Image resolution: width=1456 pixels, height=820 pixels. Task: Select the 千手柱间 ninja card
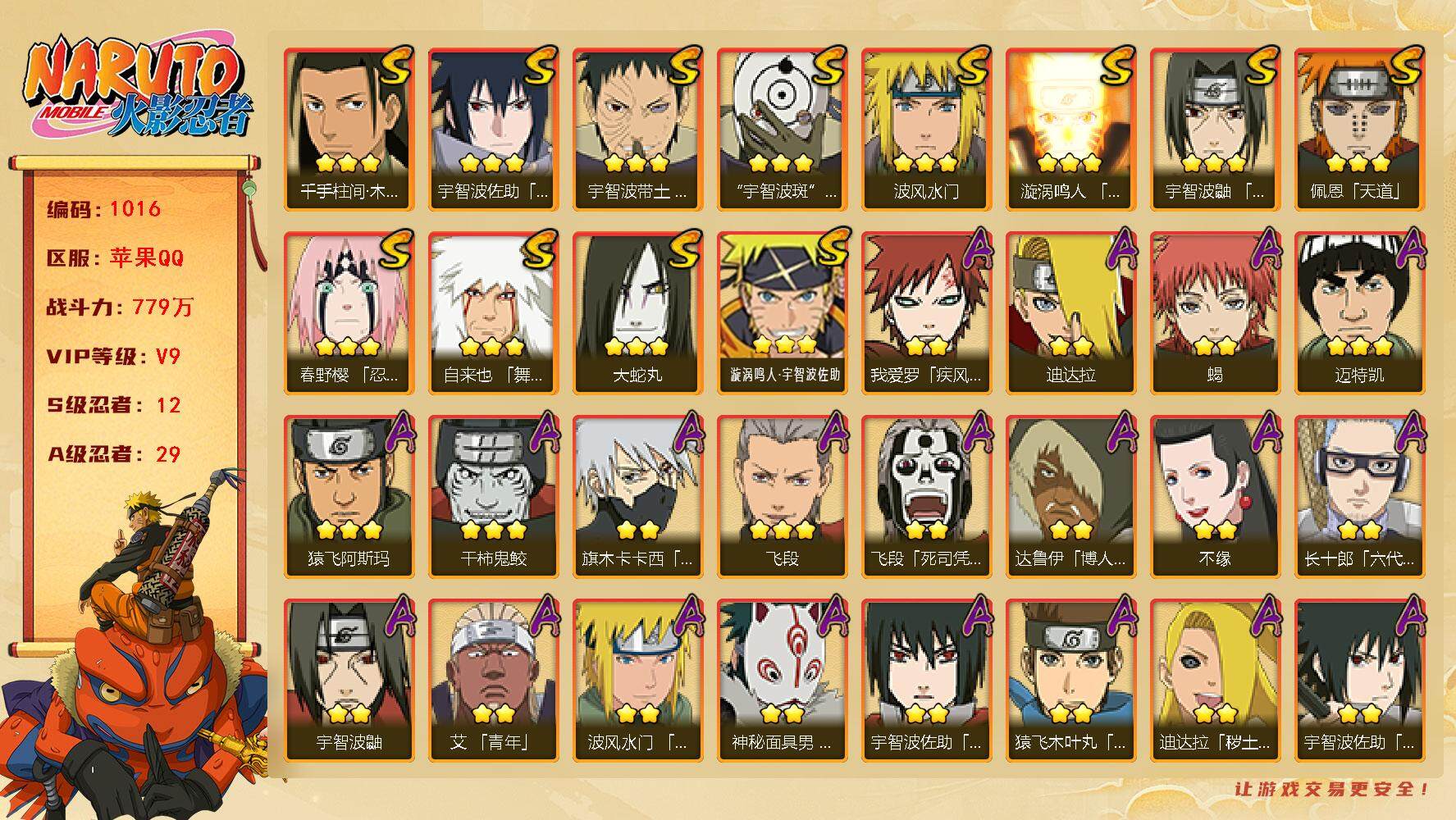349,130
